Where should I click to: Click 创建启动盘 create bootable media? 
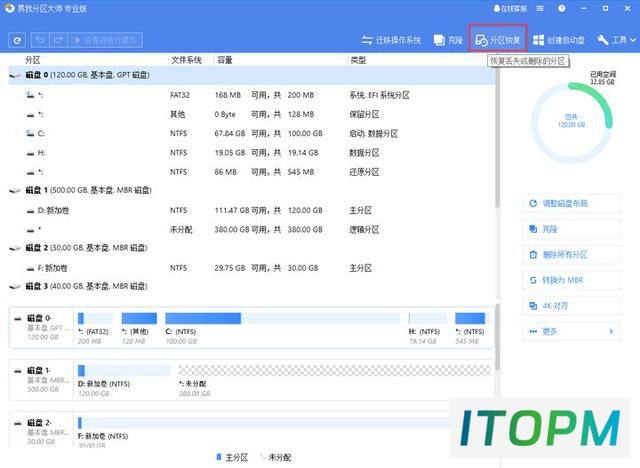pyautogui.click(x=559, y=40)
